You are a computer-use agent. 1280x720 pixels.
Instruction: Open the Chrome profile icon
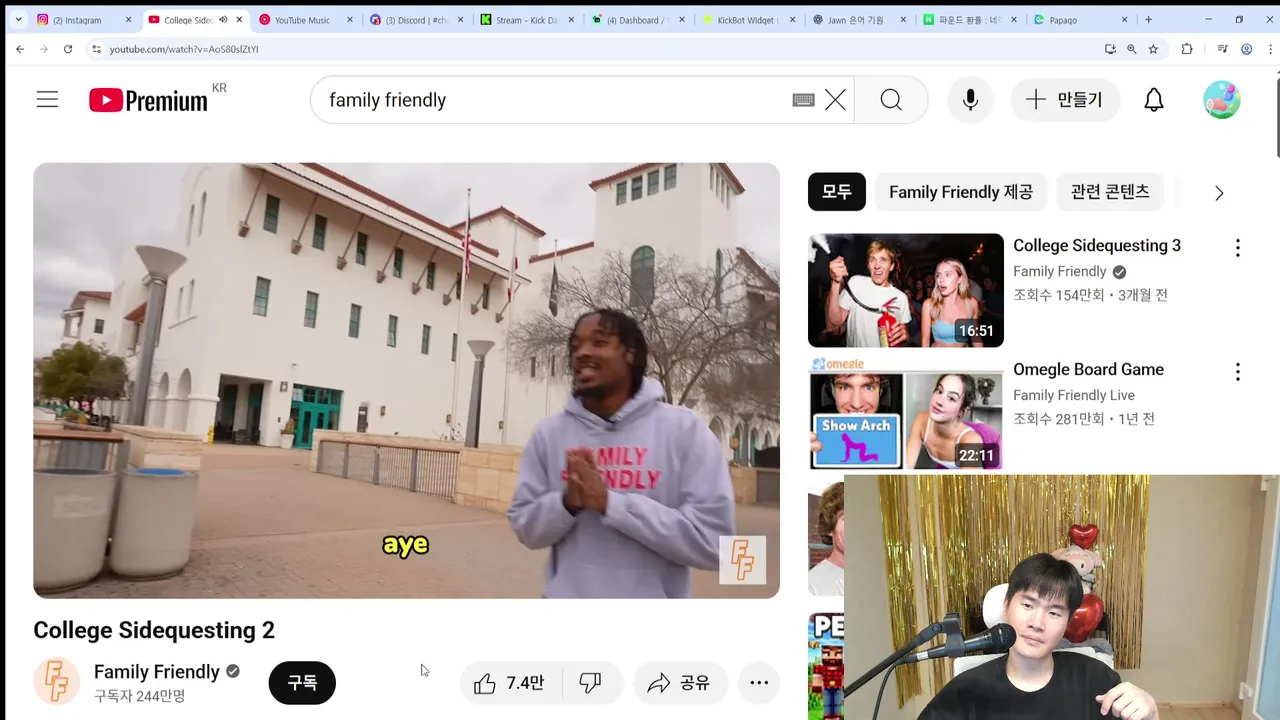pyautogui.click(x=1246, y=49)
